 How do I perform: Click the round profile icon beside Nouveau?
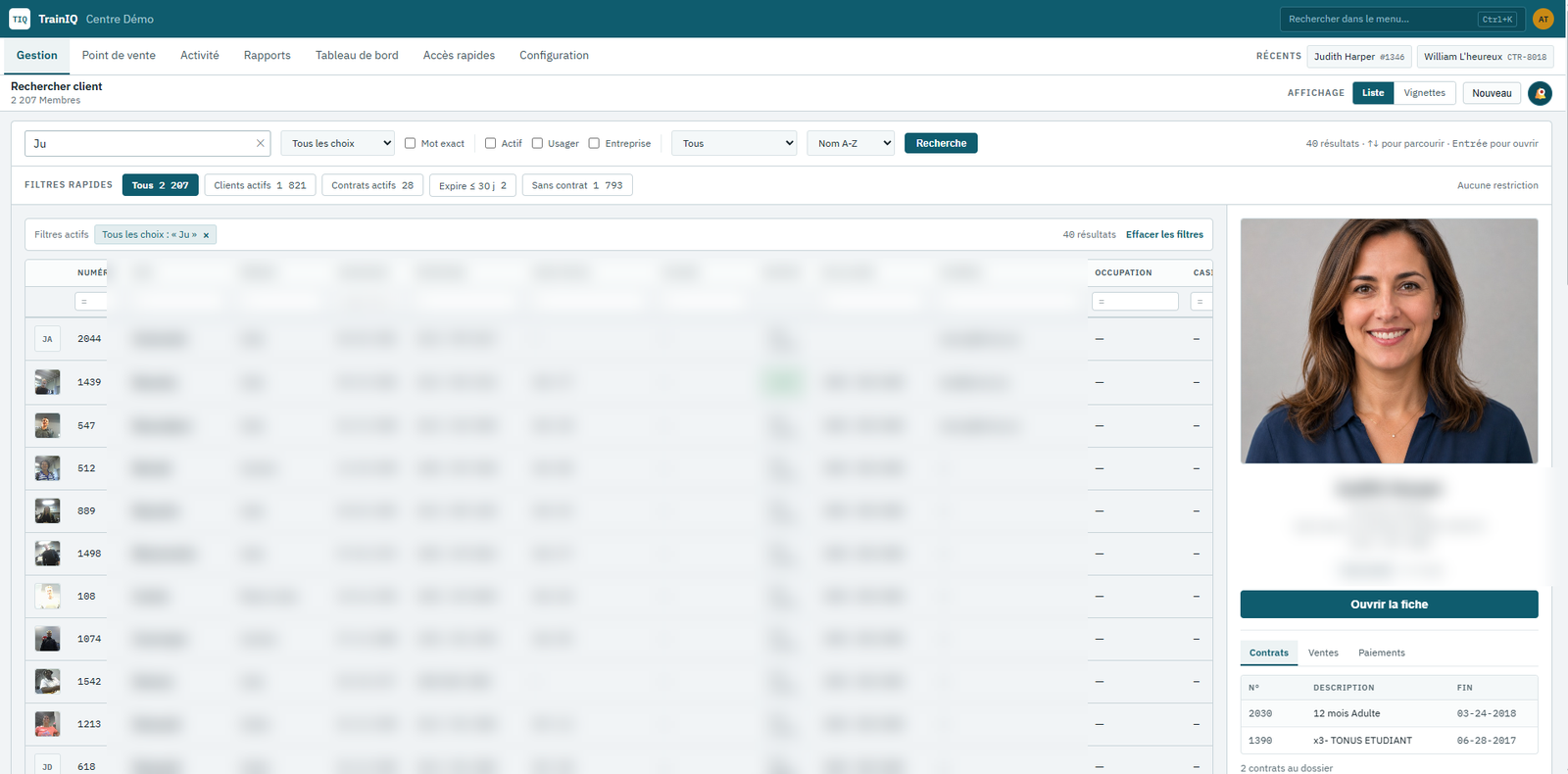pyautogui.click(x=1540, y=93)
